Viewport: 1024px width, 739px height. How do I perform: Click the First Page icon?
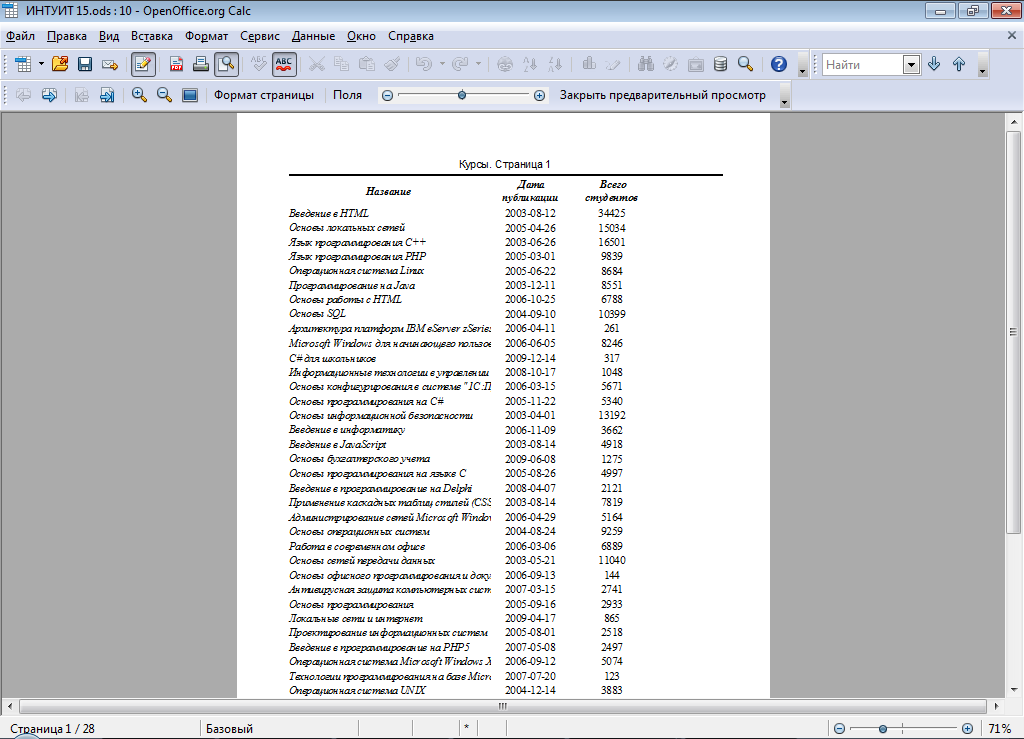coord(82,95)
